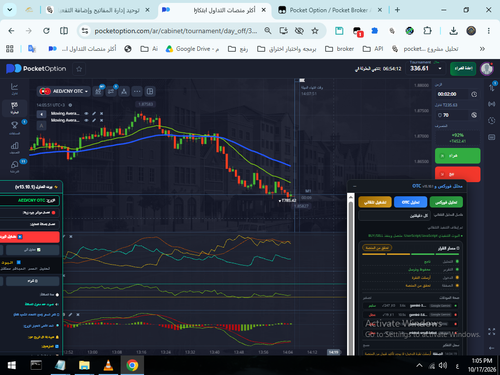
Task: Open the user avatar profile menu
Action: pyautogui.click(x=487, y=69)
